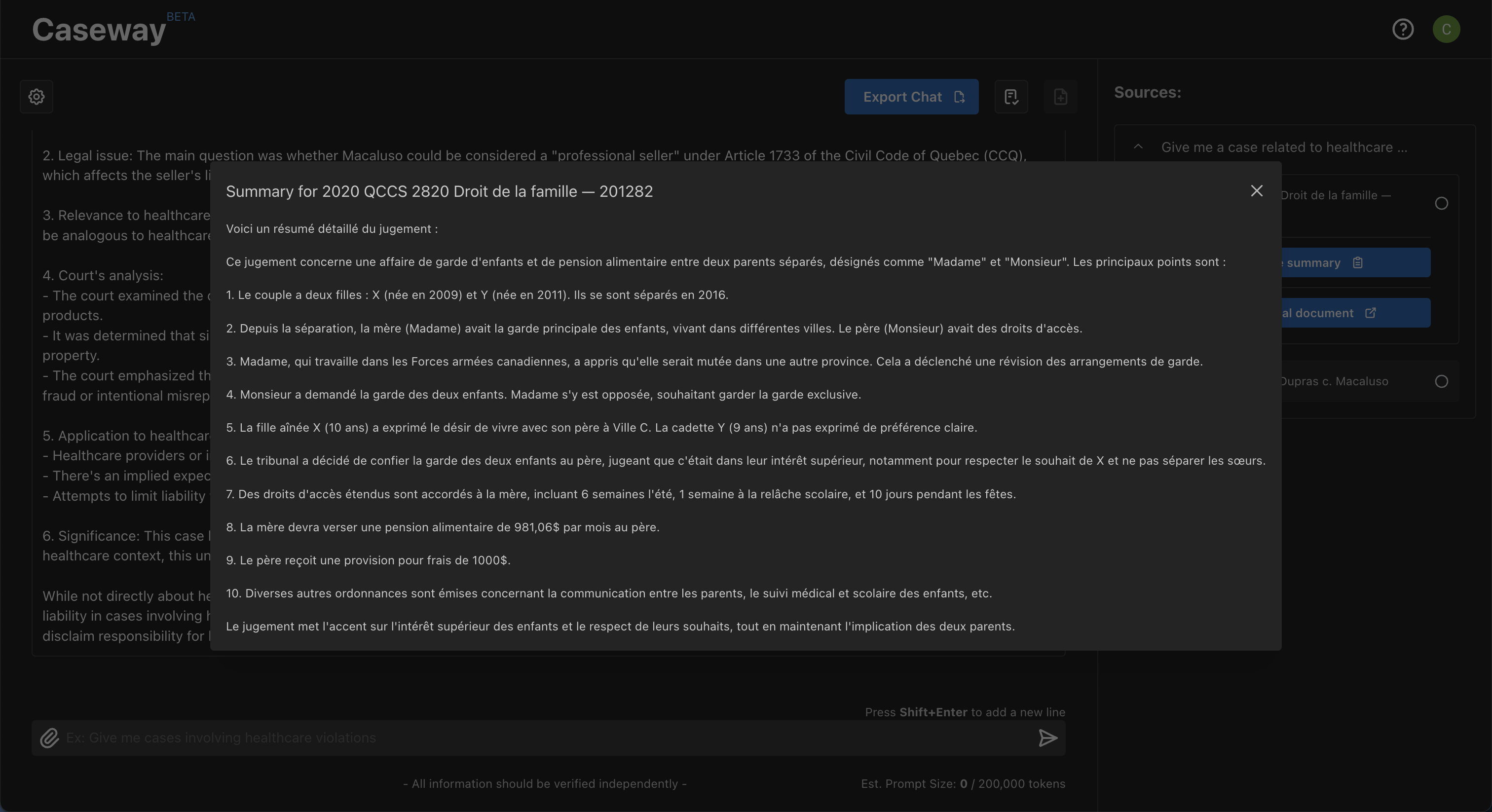1492x812 pixels.
Task: Click the Dupras c. Macaluso source title
Action: coord(1335,381)
